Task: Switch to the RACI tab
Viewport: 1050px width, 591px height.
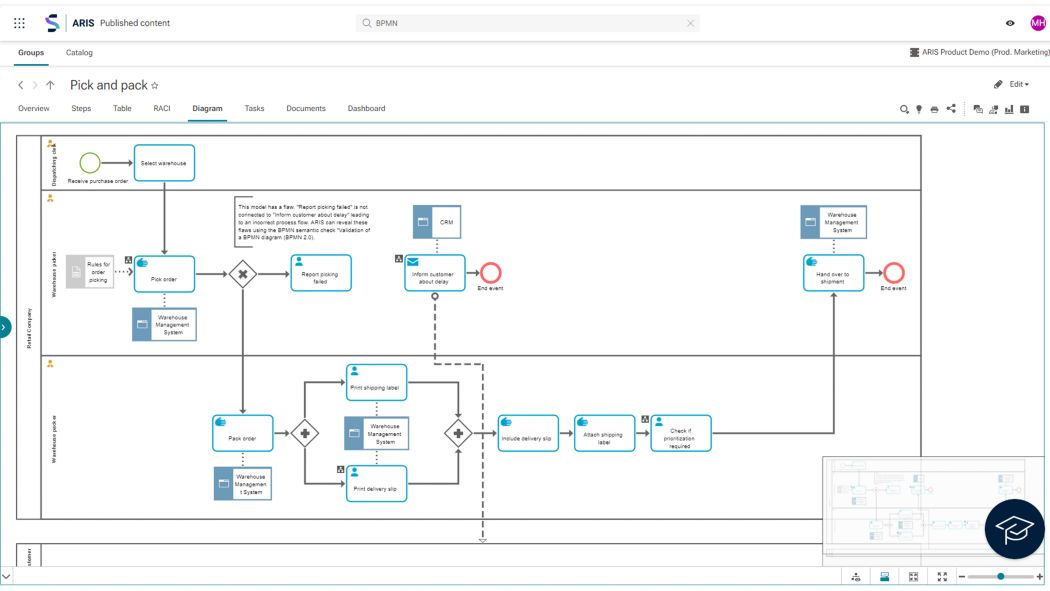Action: click(x=160, y=108)
